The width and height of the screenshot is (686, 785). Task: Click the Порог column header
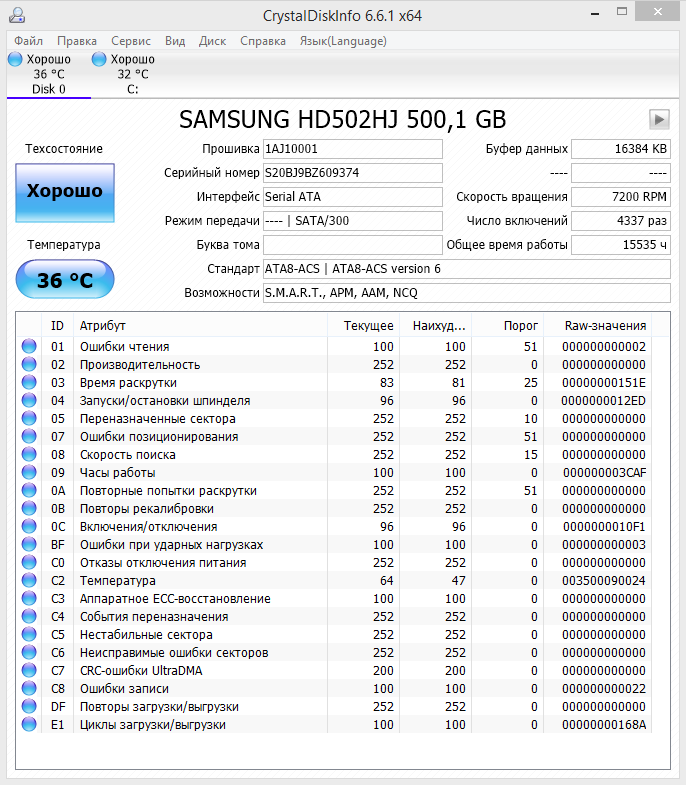507,325
